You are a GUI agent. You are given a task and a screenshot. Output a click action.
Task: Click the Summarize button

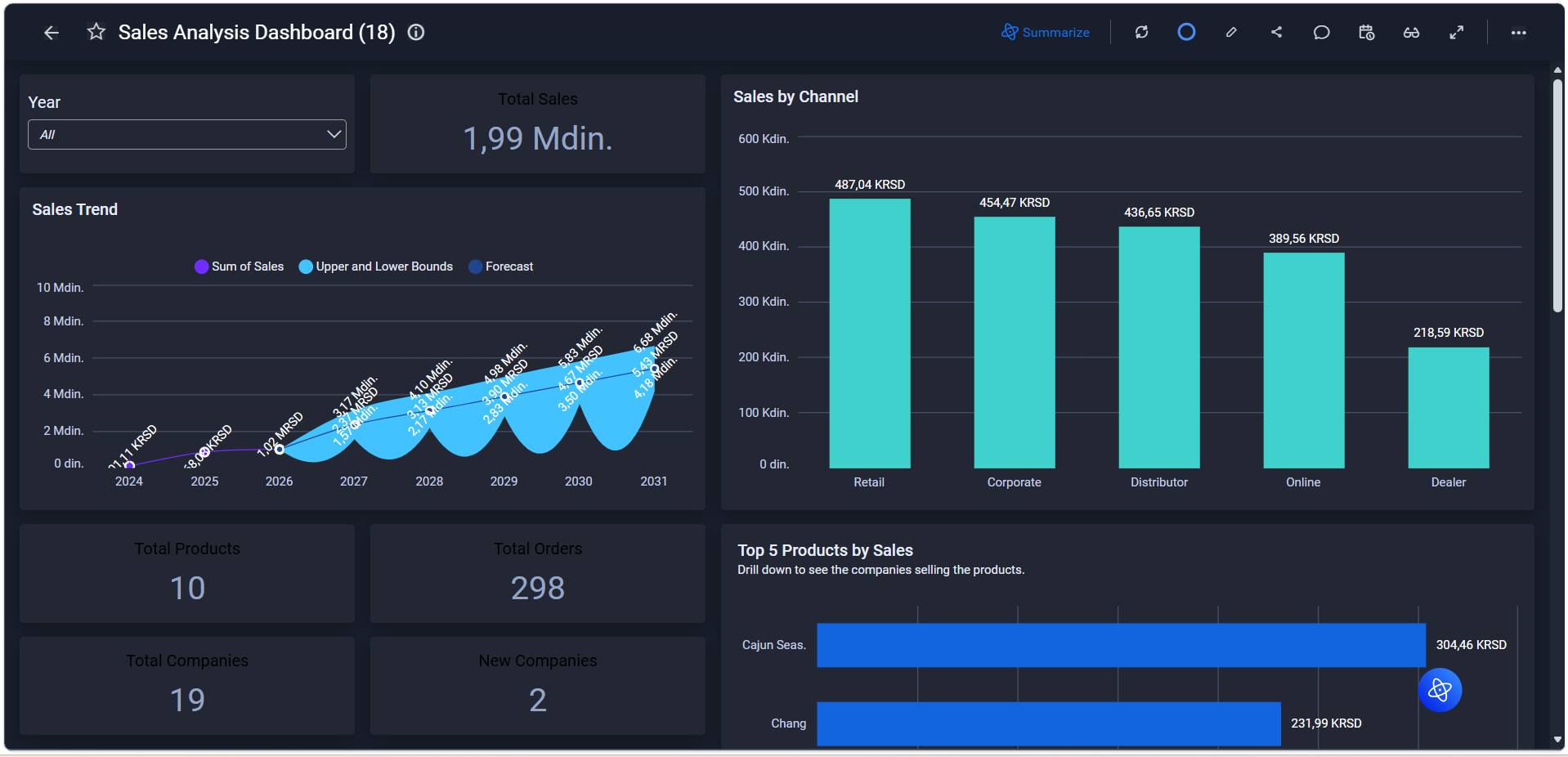[x=1046, y=32]
